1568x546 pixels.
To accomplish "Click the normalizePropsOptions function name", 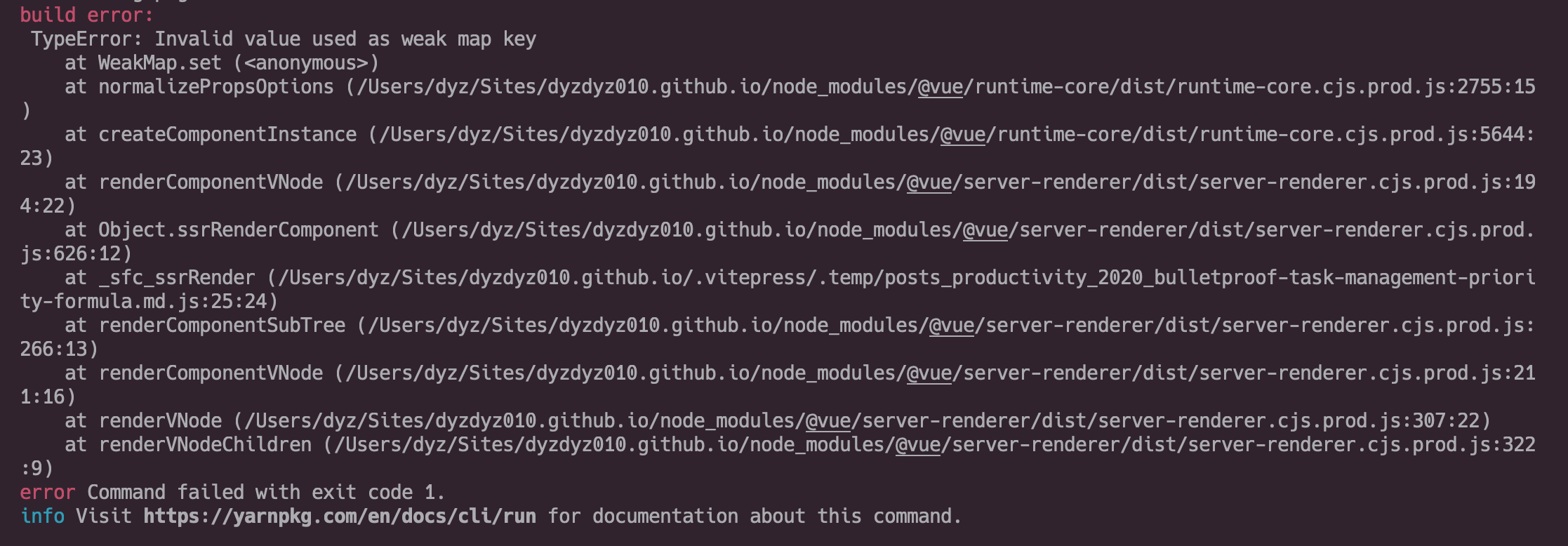I will coord(216,87).
